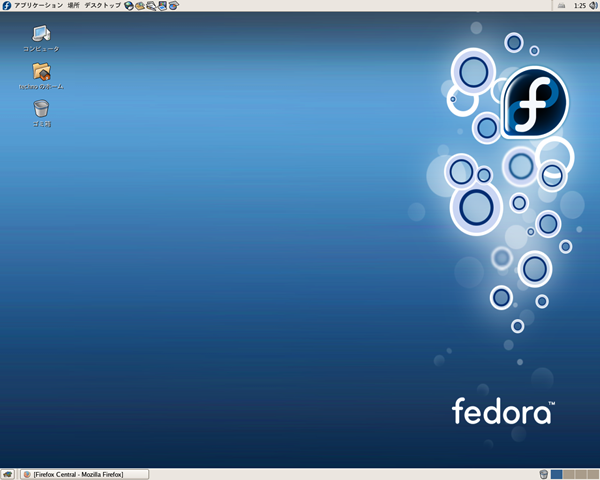The width and height of the screenshot is (600, 480).
Task: Click the clock showing 1:25
Action: [578, 6]
